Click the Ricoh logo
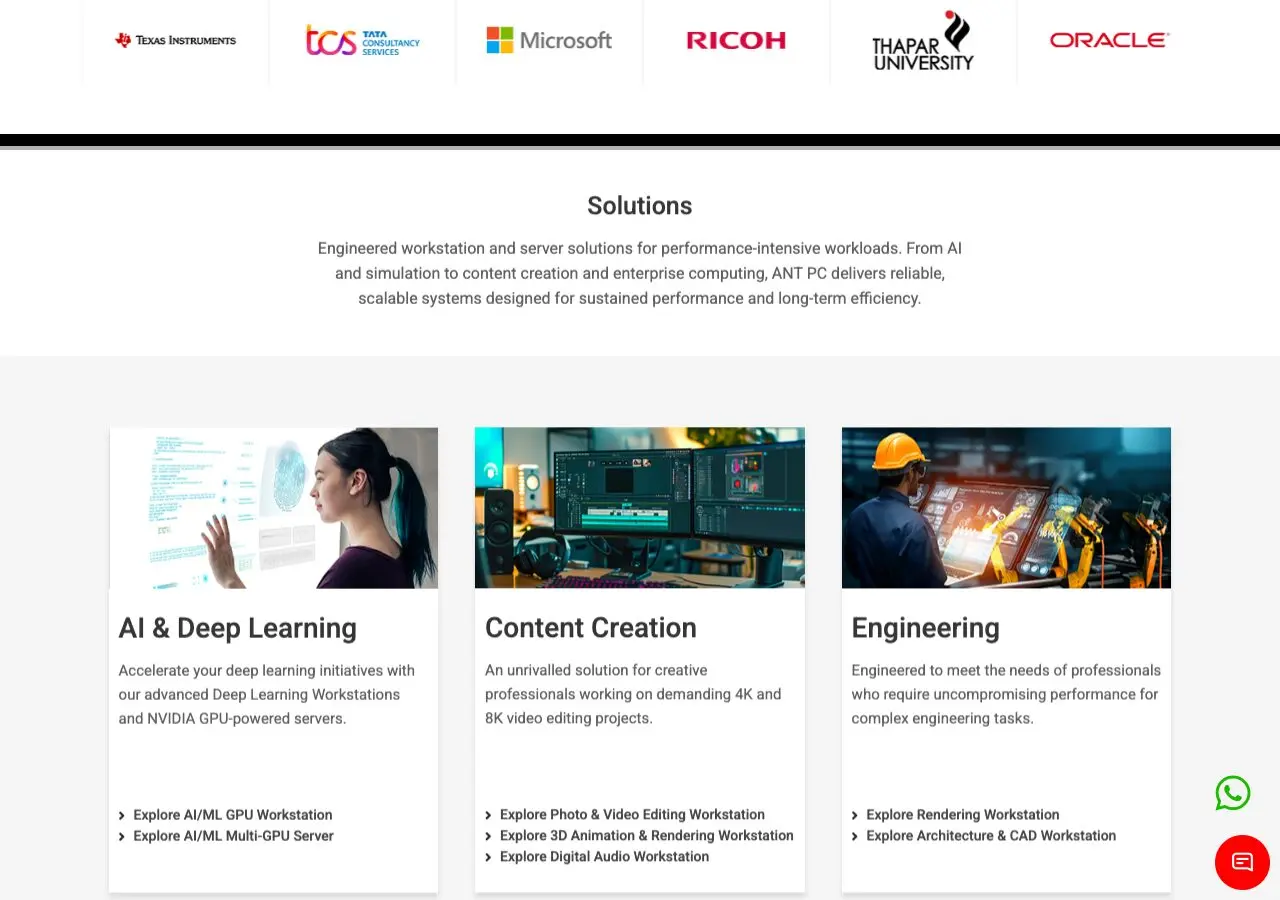Image resolution: width=1280 pixels, height=900 pixels. click(x=736, y=40)
